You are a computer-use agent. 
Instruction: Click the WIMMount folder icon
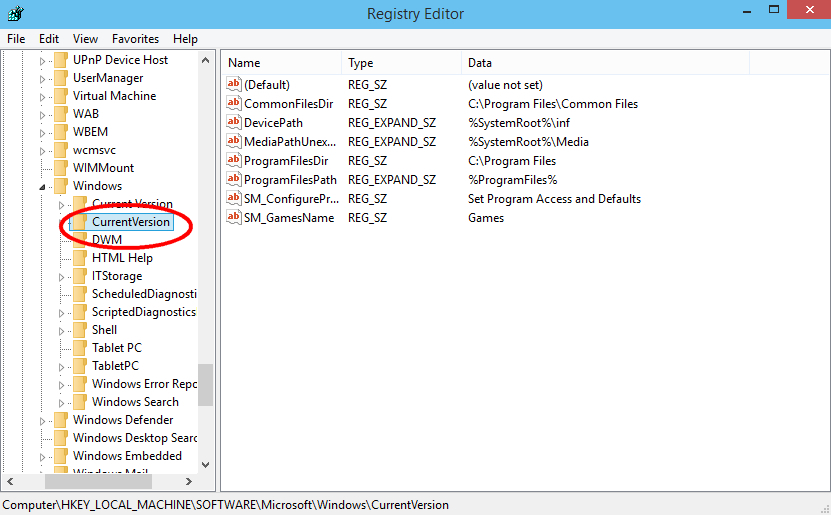click(x=61, y=168)
